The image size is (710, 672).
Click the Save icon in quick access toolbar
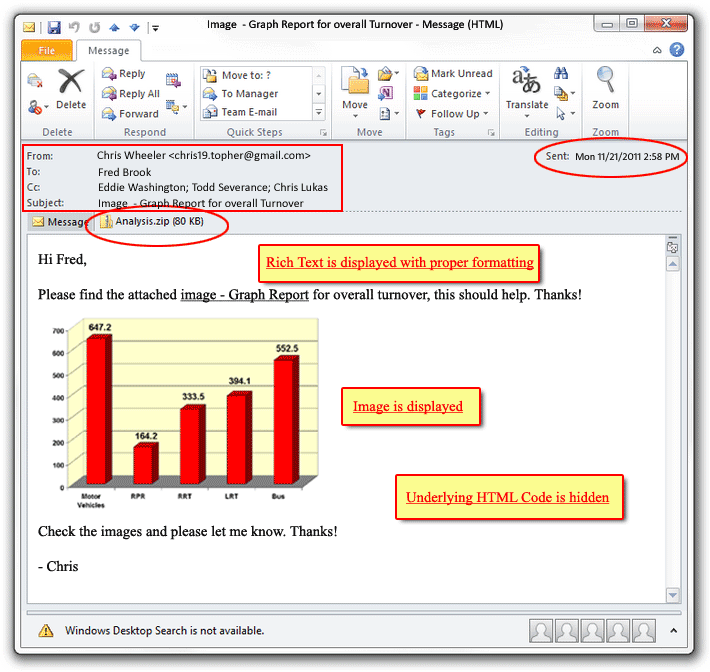point(54,28)
